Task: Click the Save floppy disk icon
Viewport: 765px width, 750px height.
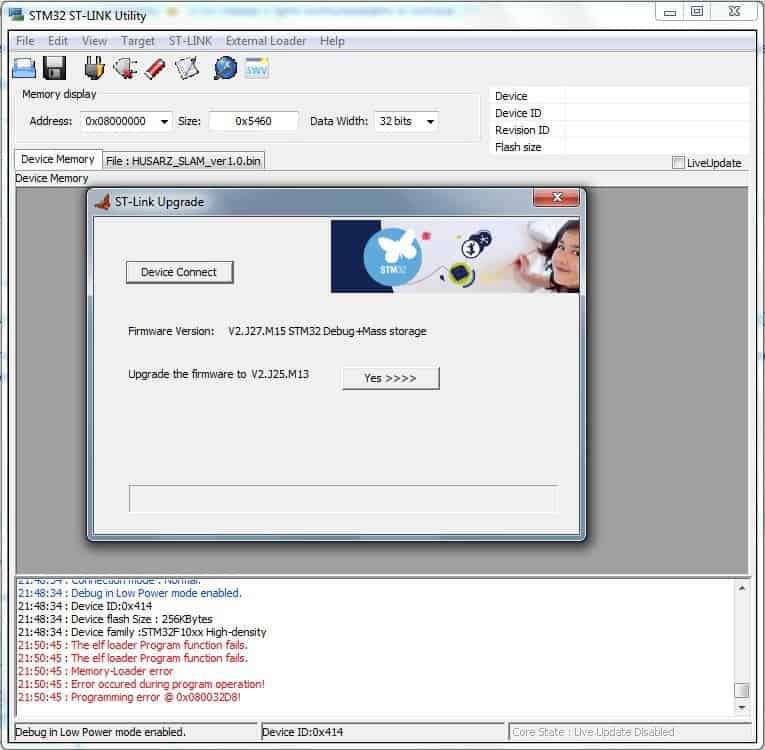Action: pyautogui.click(x=55, y=68)
